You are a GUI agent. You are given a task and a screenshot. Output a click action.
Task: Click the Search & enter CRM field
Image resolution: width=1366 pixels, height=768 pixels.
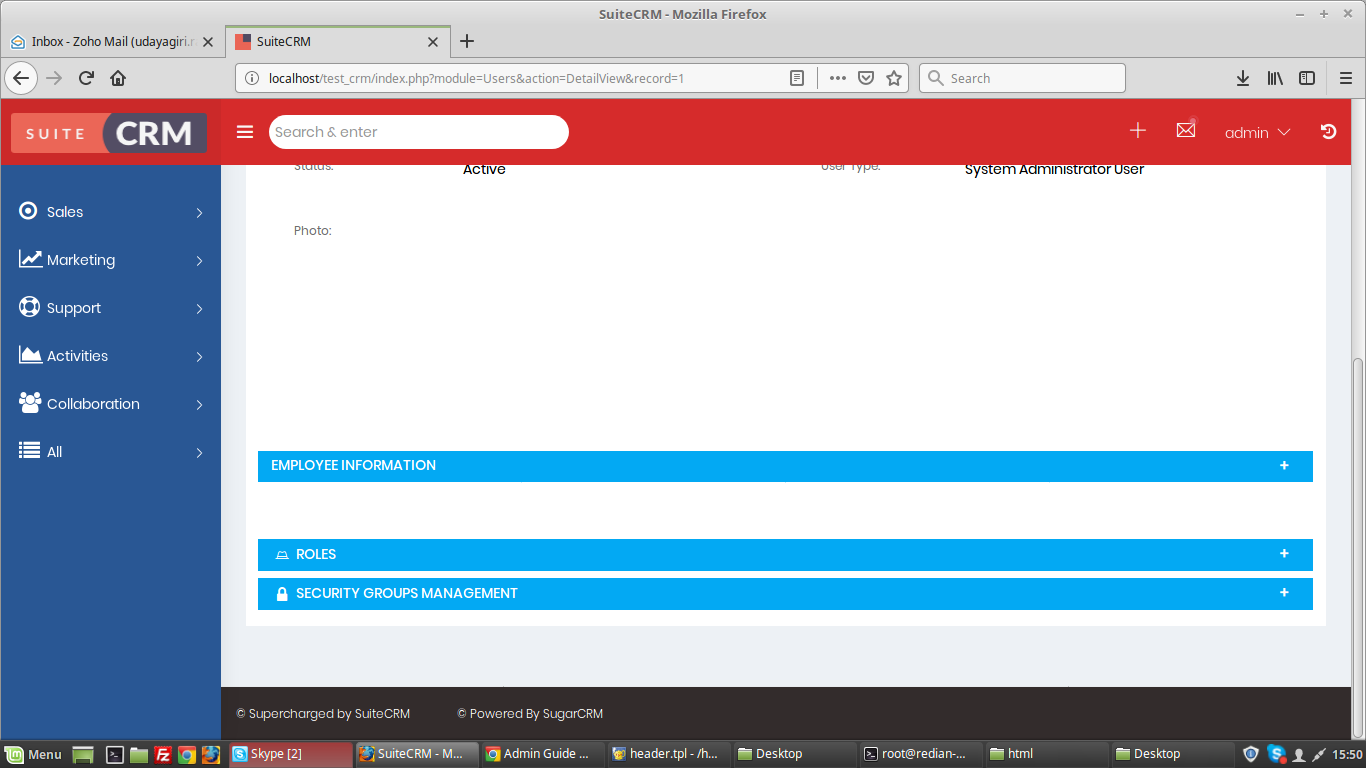click(x=419, y=132)
